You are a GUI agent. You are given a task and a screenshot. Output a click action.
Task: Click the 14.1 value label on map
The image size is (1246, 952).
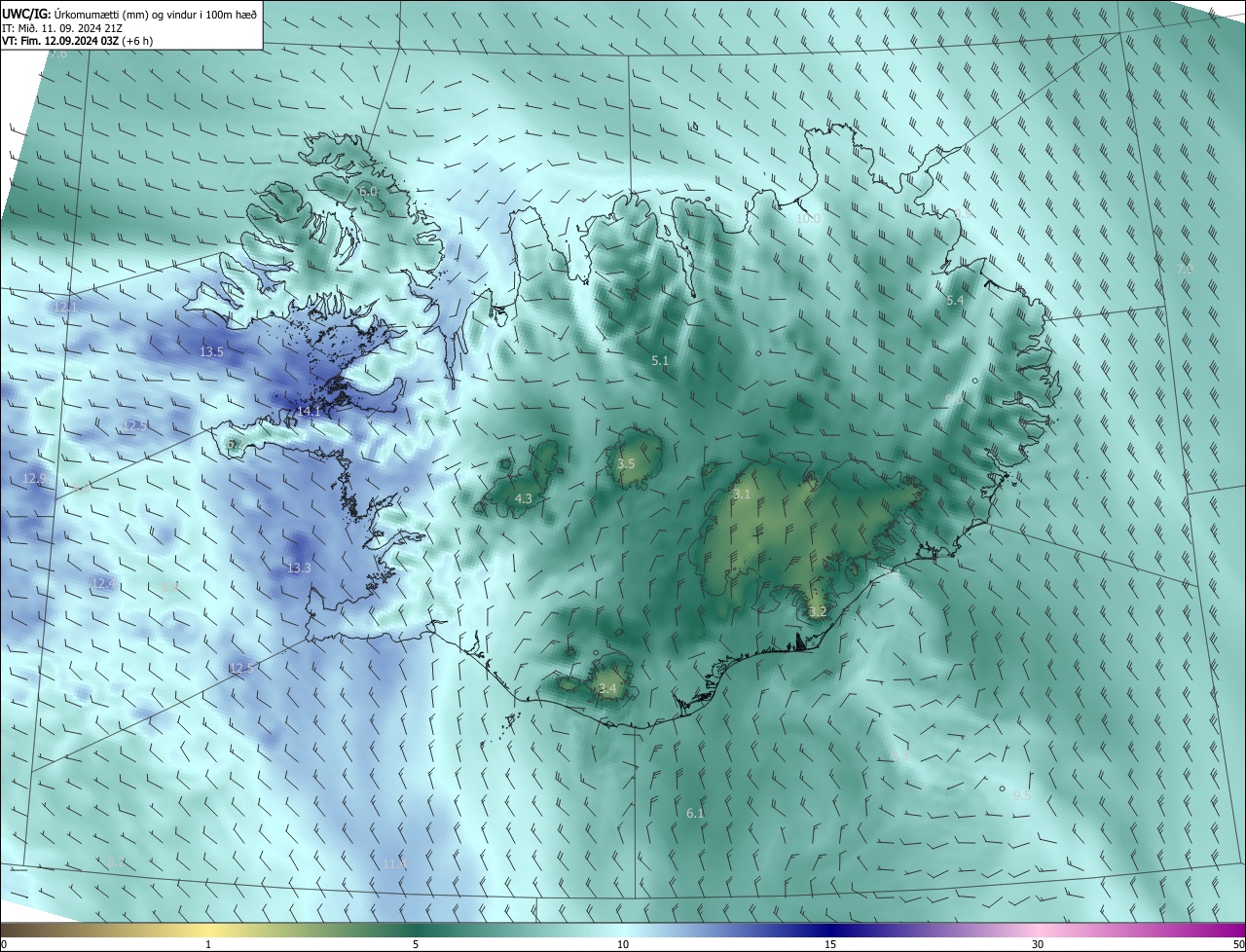(x=309, y=412)
